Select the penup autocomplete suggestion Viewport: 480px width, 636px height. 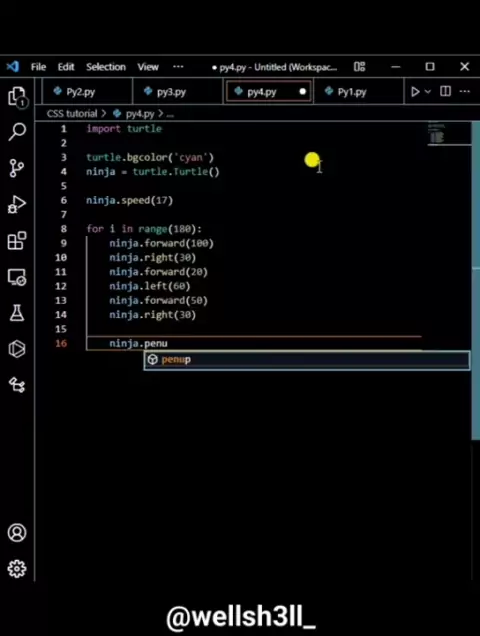[307, 360]
